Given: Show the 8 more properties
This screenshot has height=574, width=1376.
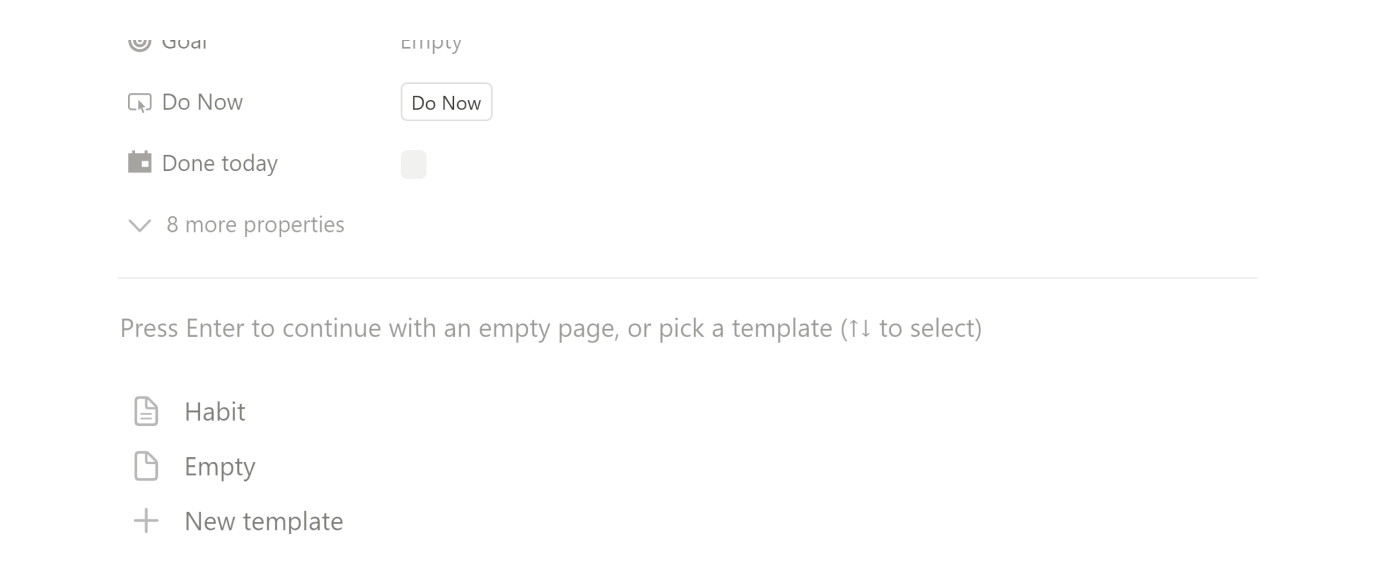Looking at the screenshot, I should click(x=255, y=225).
